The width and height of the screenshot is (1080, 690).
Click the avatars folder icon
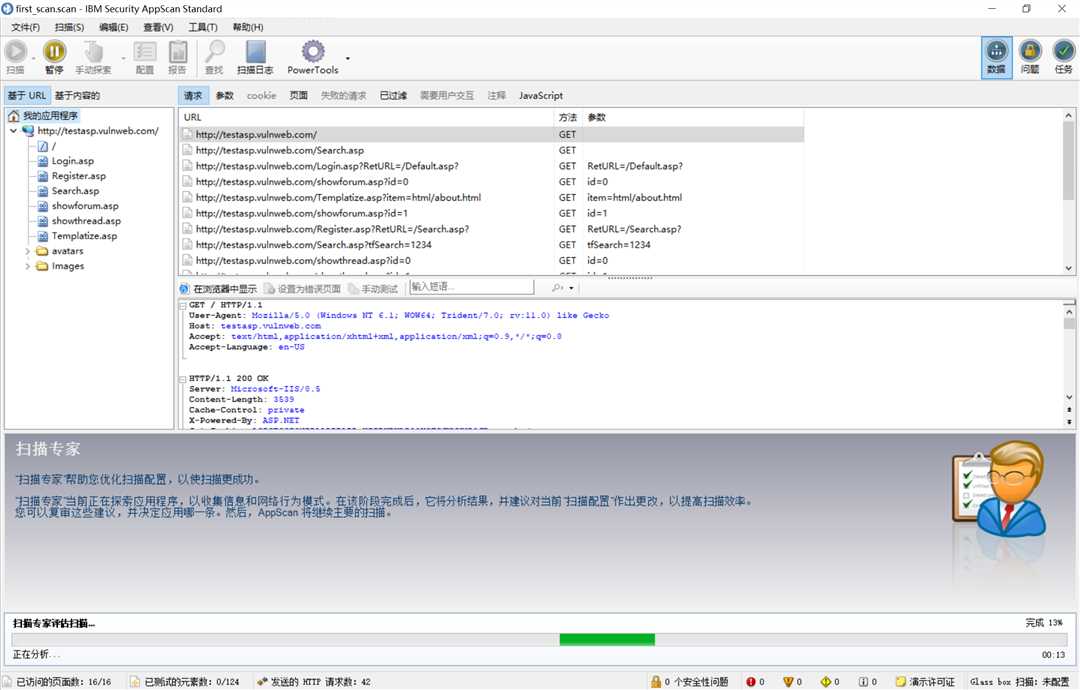click(42, 251)
